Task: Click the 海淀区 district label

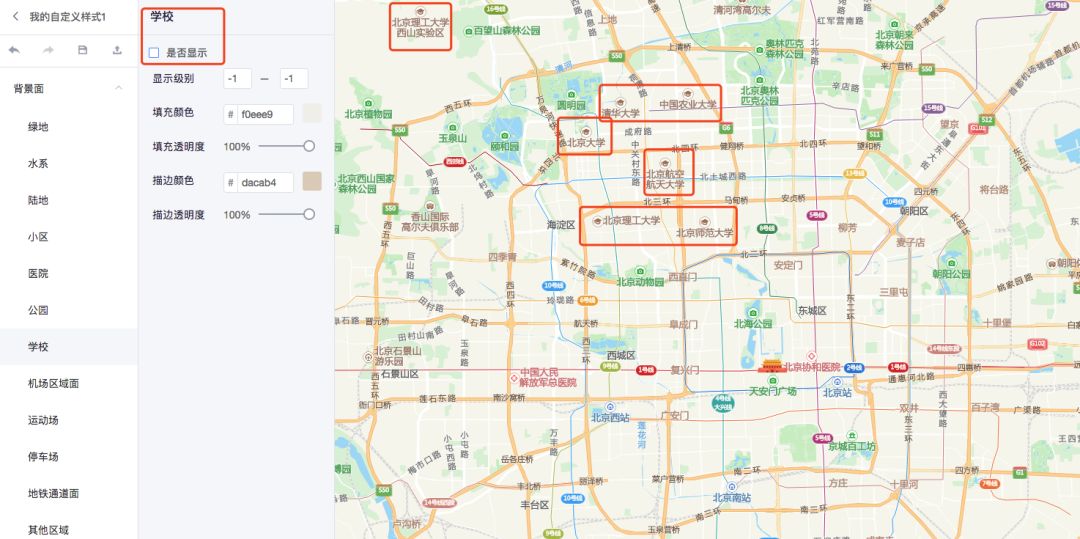Action: pyautogui.click(x=561, y=225)
